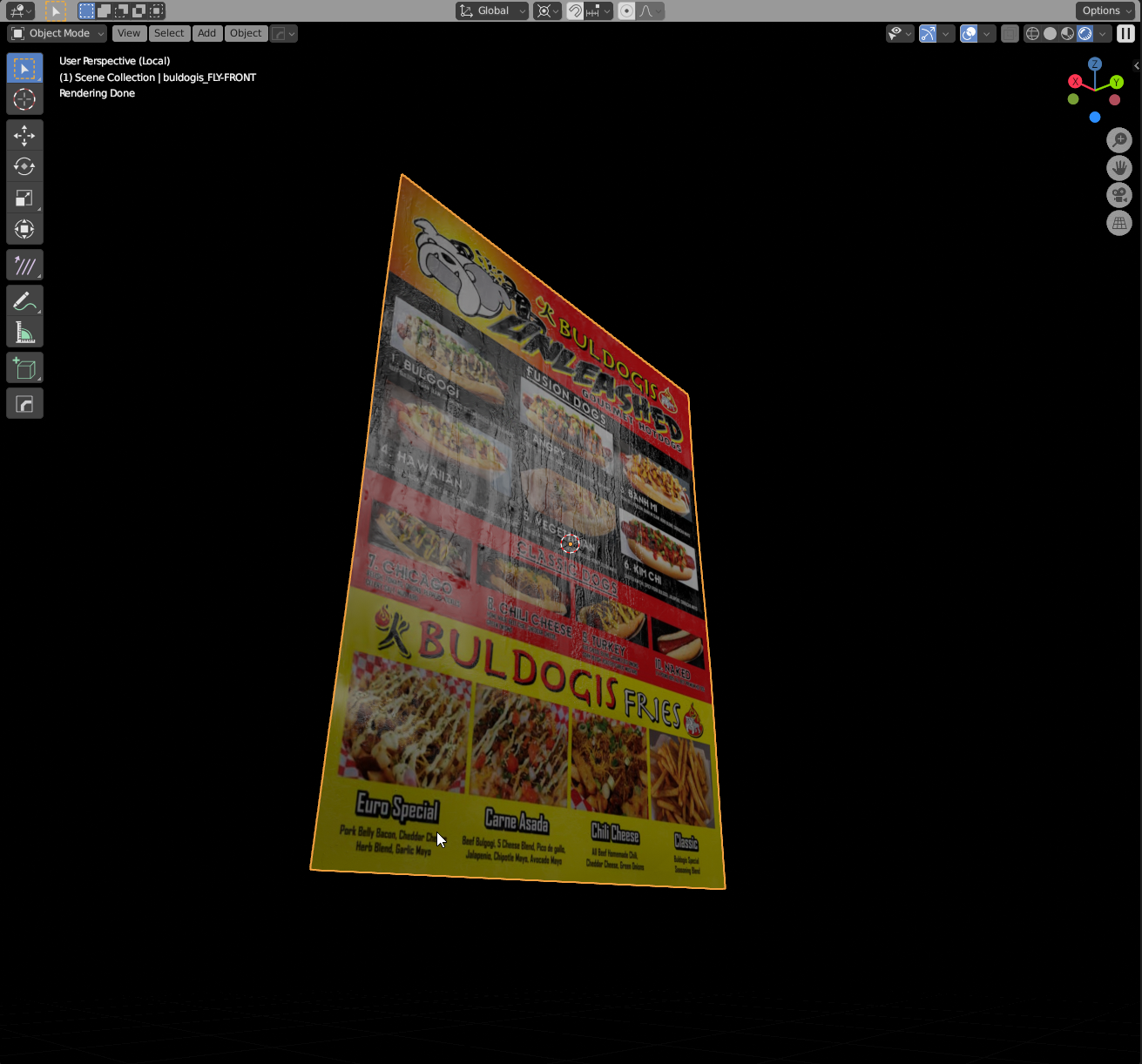Select the Scale tool
Screen dimensions: 1142x1064
click(x=24, y=198)
